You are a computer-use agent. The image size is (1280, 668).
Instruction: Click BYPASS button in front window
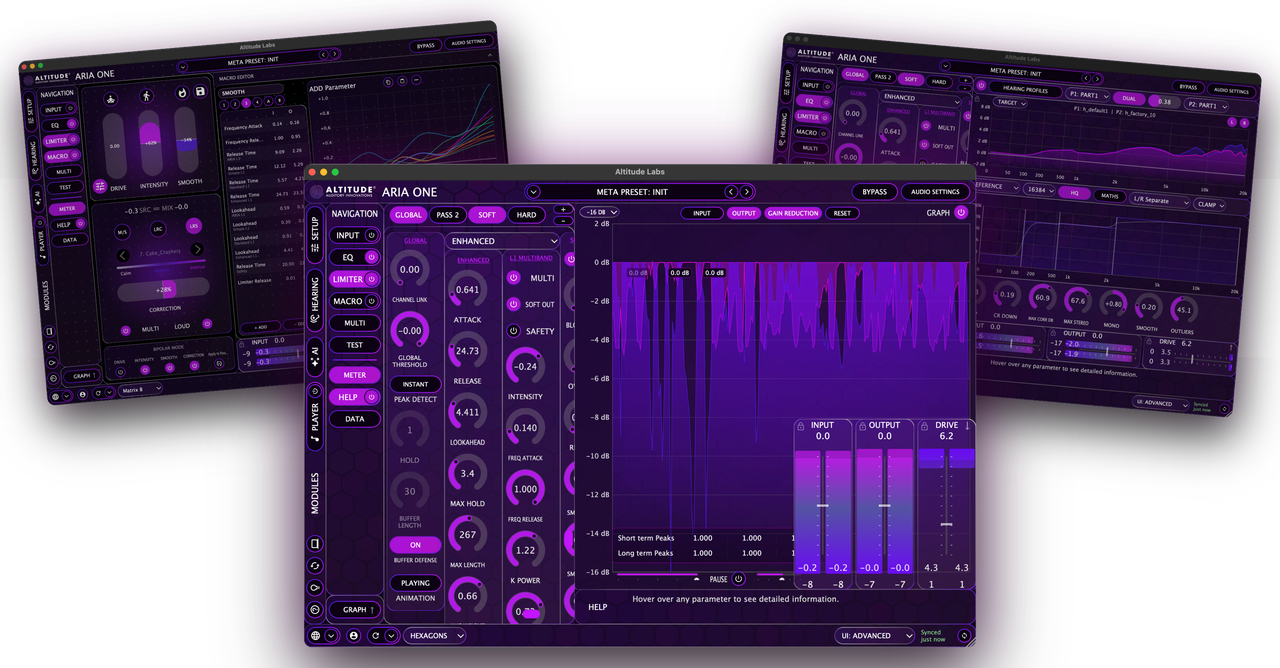click(x=875, y=192)
